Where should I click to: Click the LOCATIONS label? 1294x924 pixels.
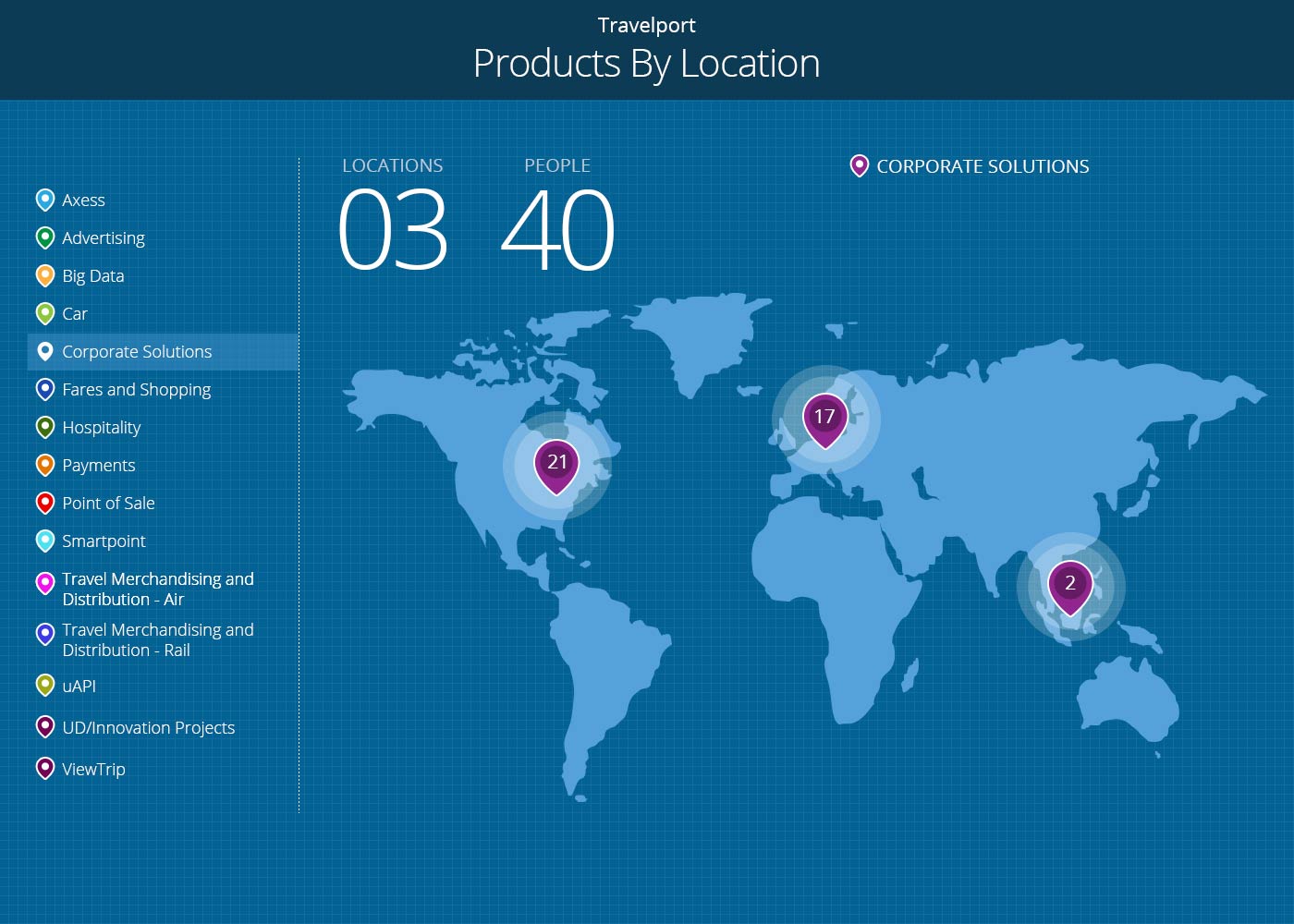[392, 165]
